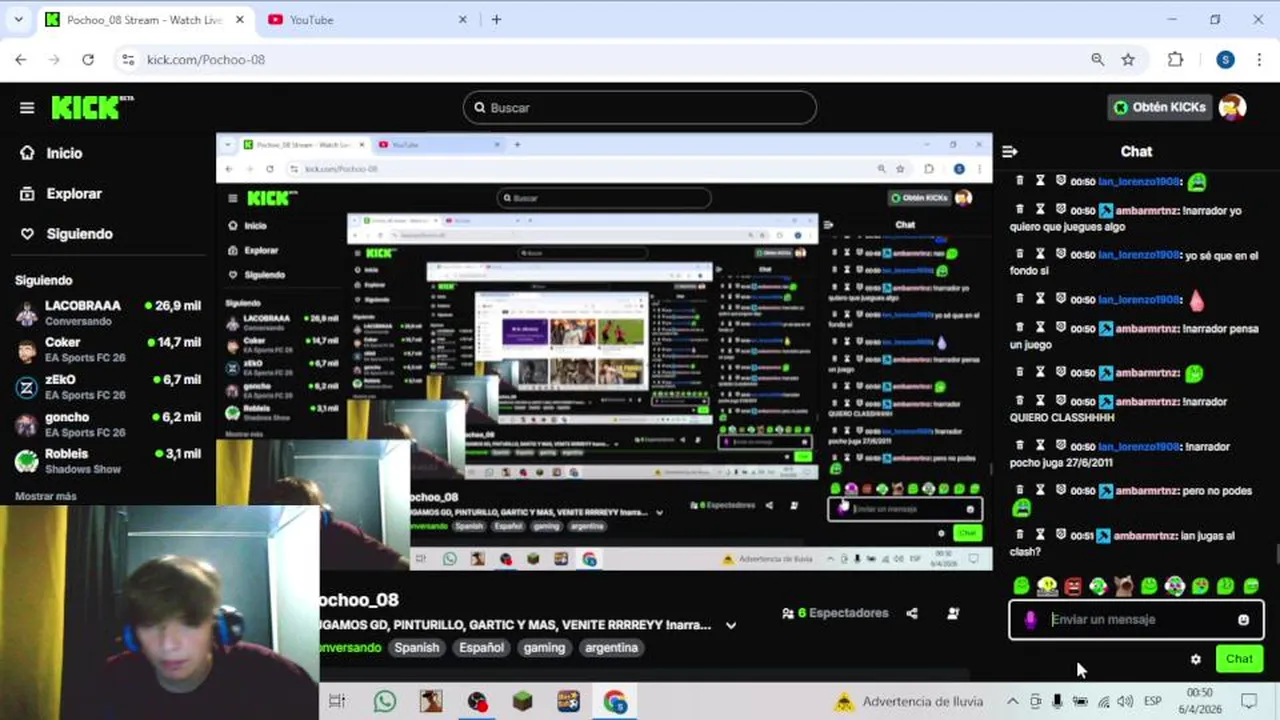Open Chrome site information icon in address bar
The height and width of the screenshot is (720, 1280).
[x=127, y=60]
